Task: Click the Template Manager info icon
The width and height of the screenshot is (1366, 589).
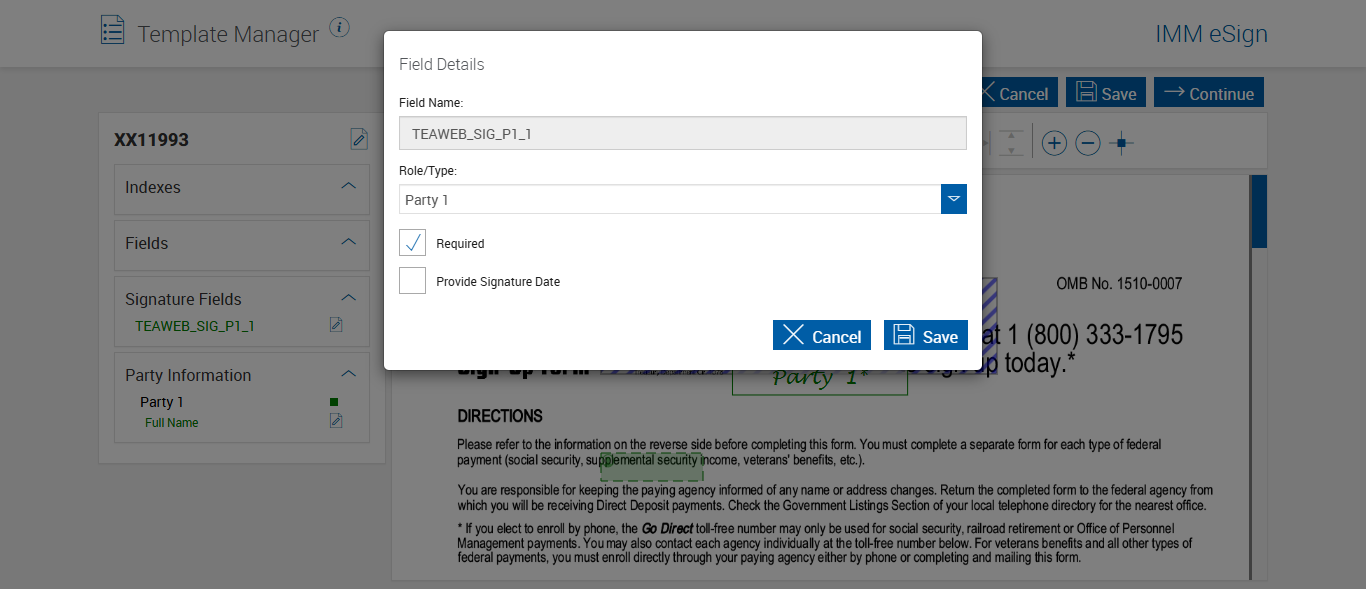Action: [x=340, y=28]
